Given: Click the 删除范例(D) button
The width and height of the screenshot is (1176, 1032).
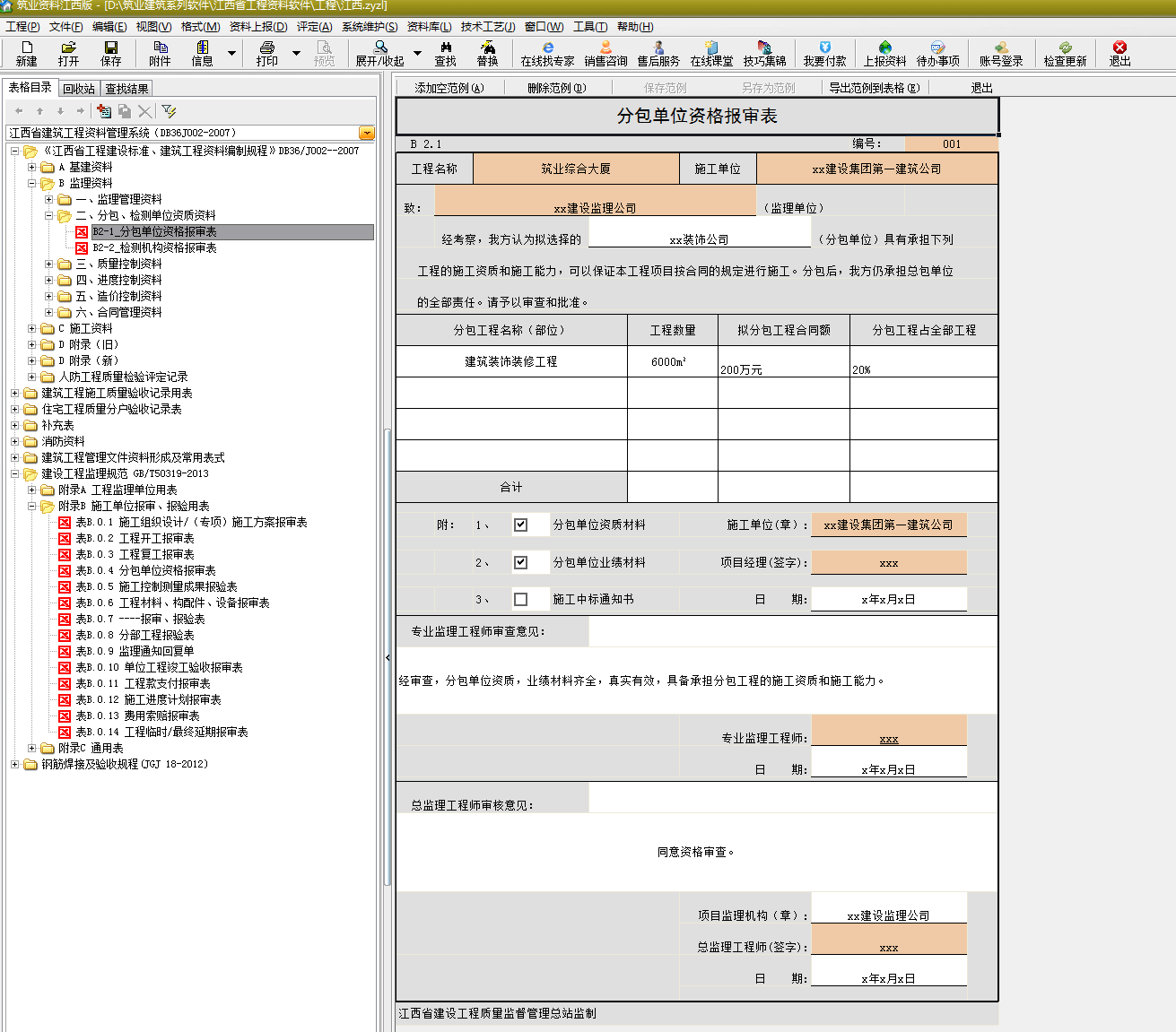Looking at the screenshot, I should 556,88.
